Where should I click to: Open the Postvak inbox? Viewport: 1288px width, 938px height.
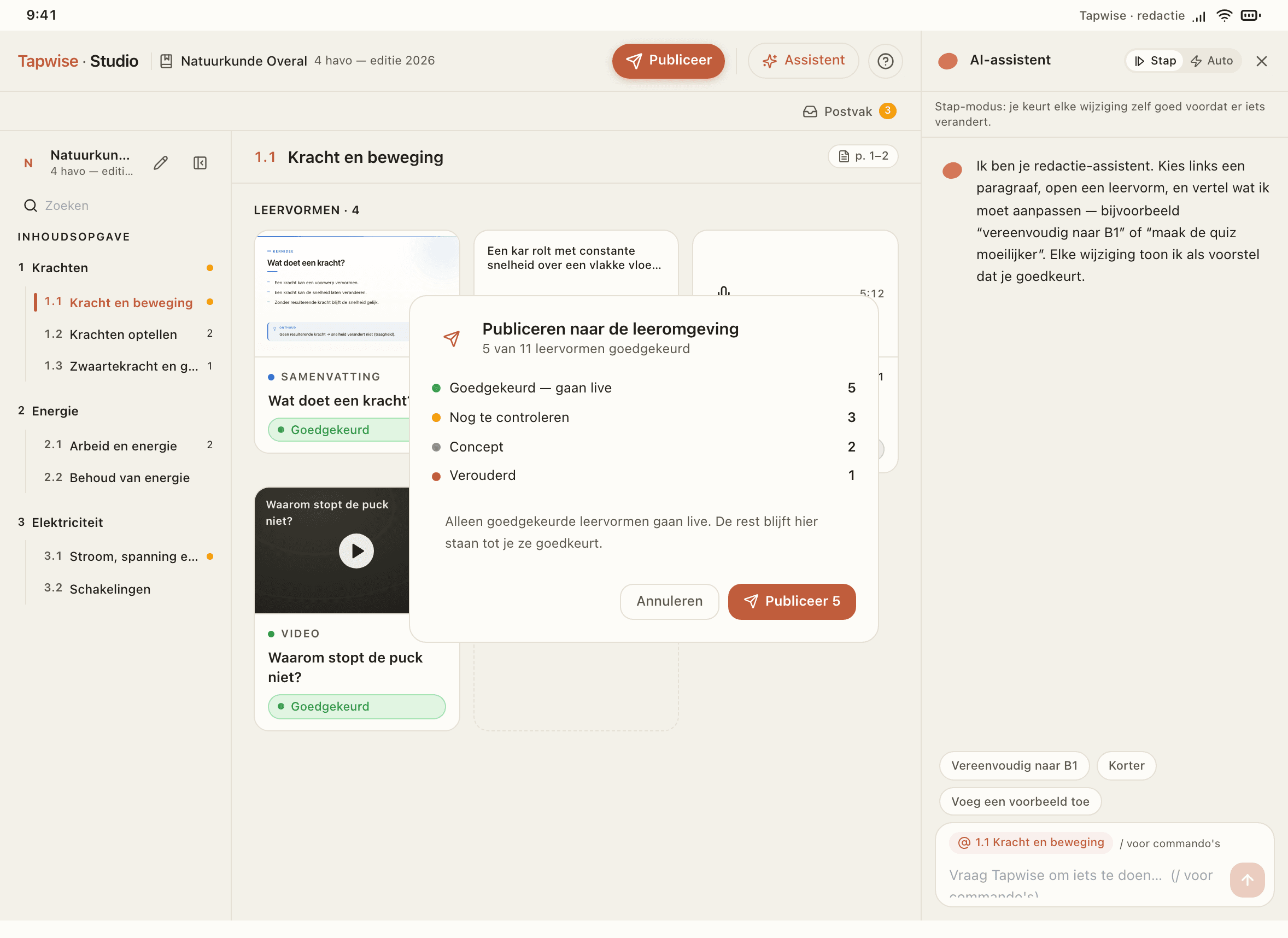click(849, 112)
